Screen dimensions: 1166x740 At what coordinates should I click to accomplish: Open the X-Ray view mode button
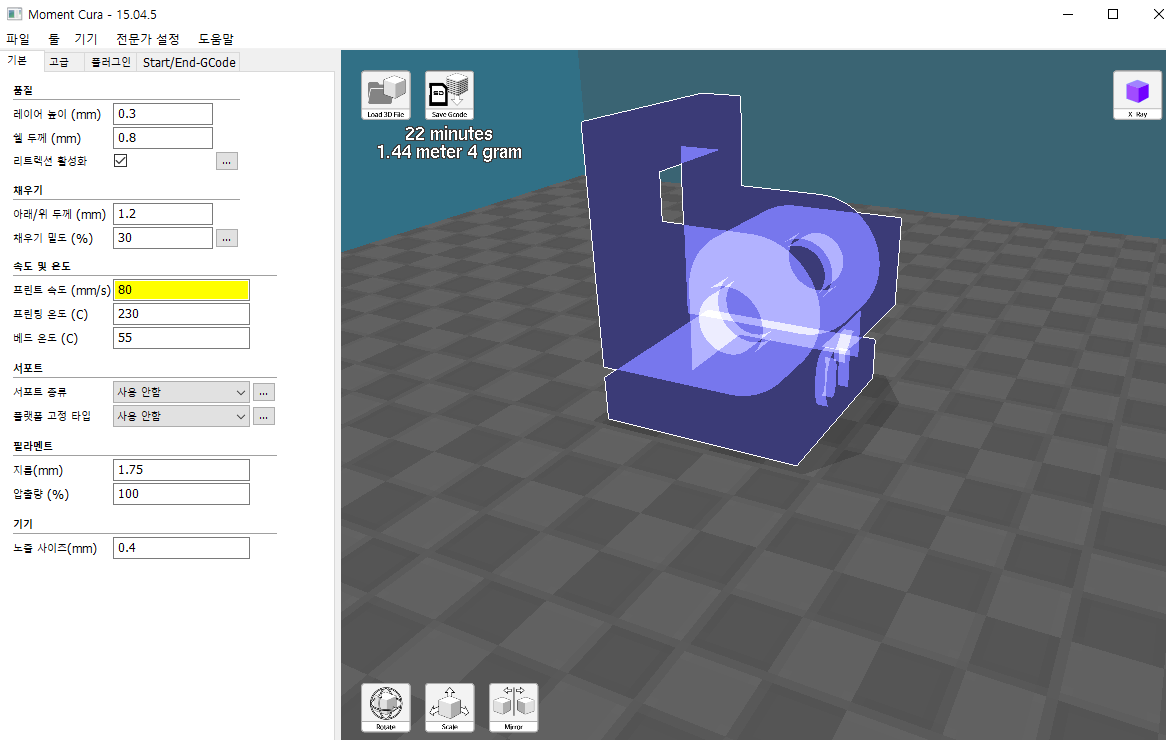click(x=1137, y=95)
